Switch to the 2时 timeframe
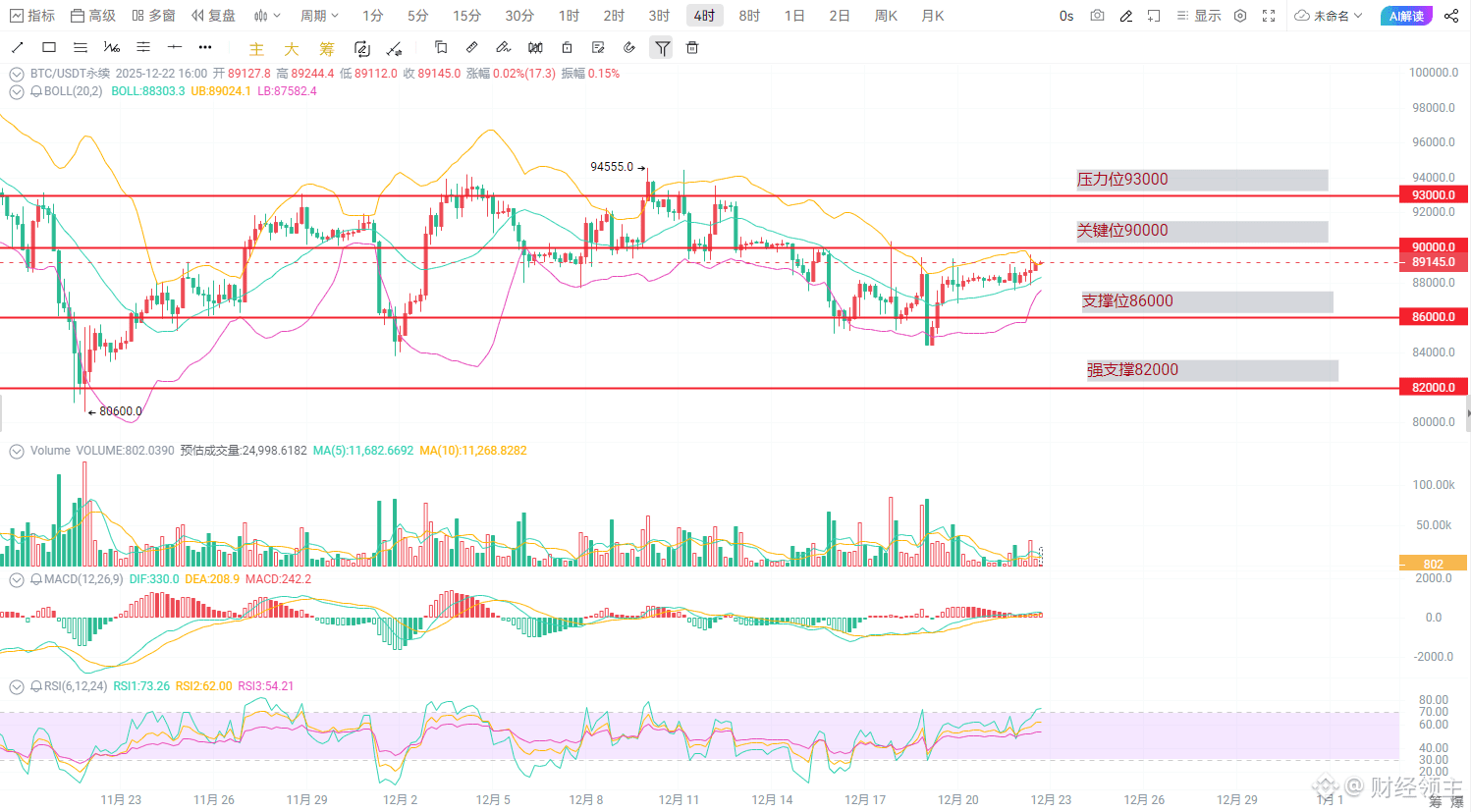Screen dimensions: 1471x812 click(614, 16)
